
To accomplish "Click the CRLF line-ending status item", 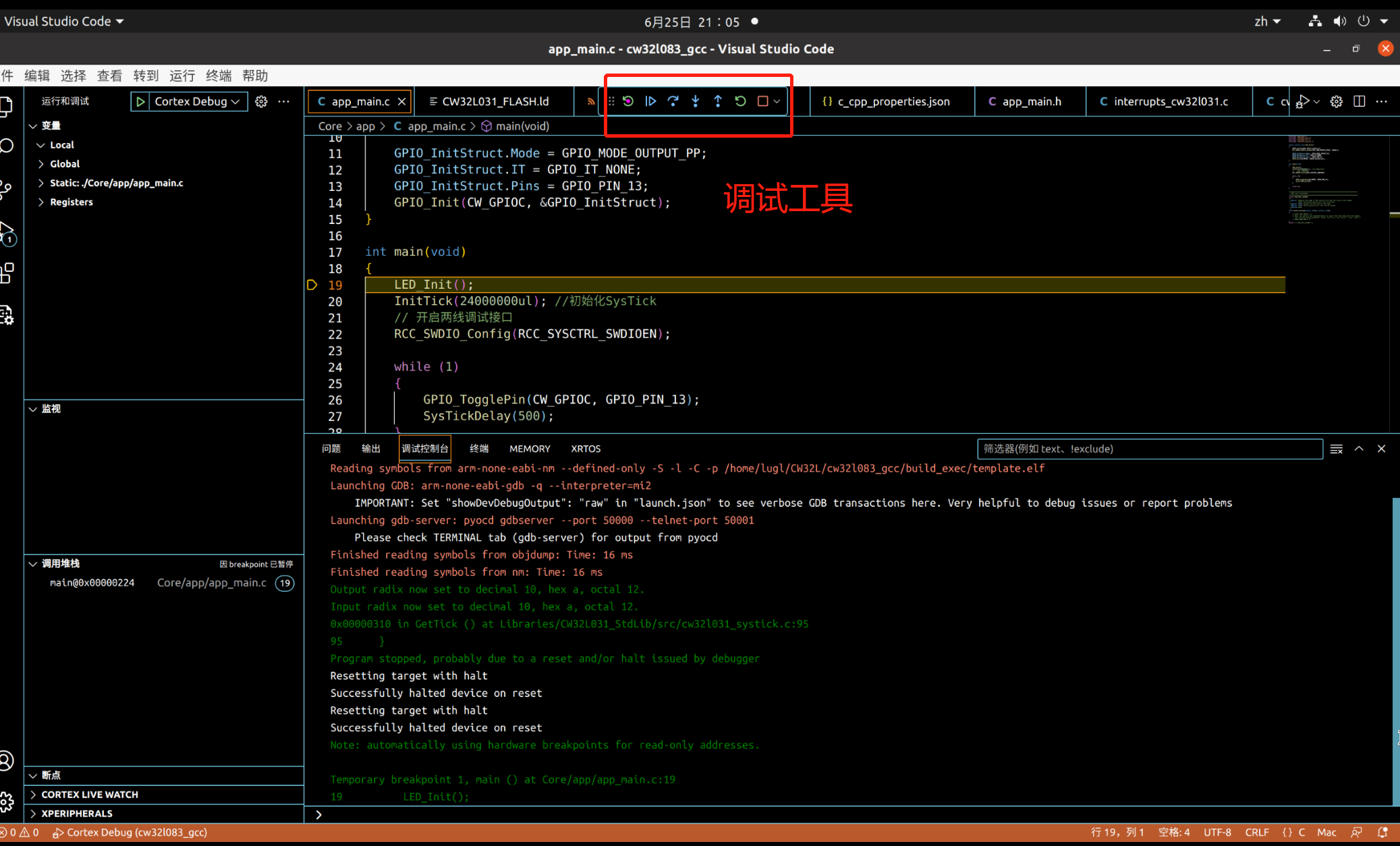I will pos(1256,832).
